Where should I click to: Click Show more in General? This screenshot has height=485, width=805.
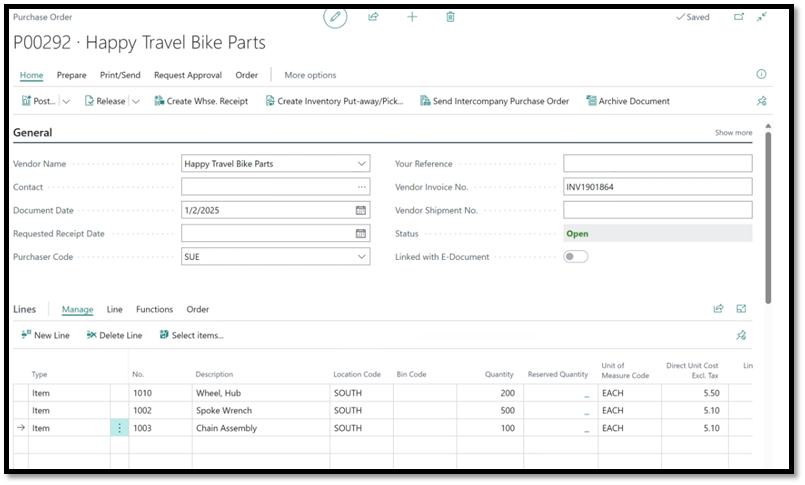733,132
